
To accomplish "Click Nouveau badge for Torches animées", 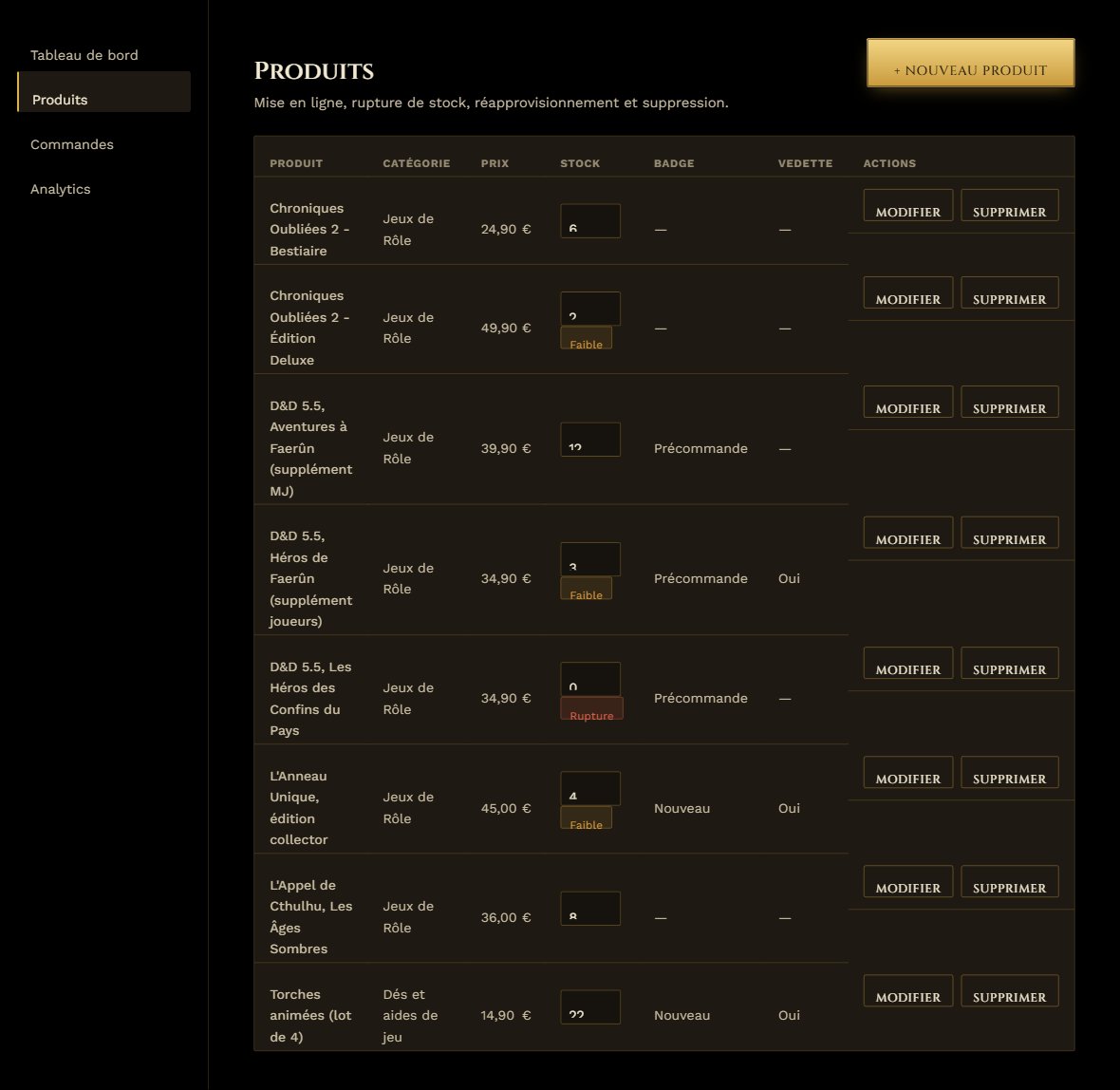I will tap(682, 1015).
